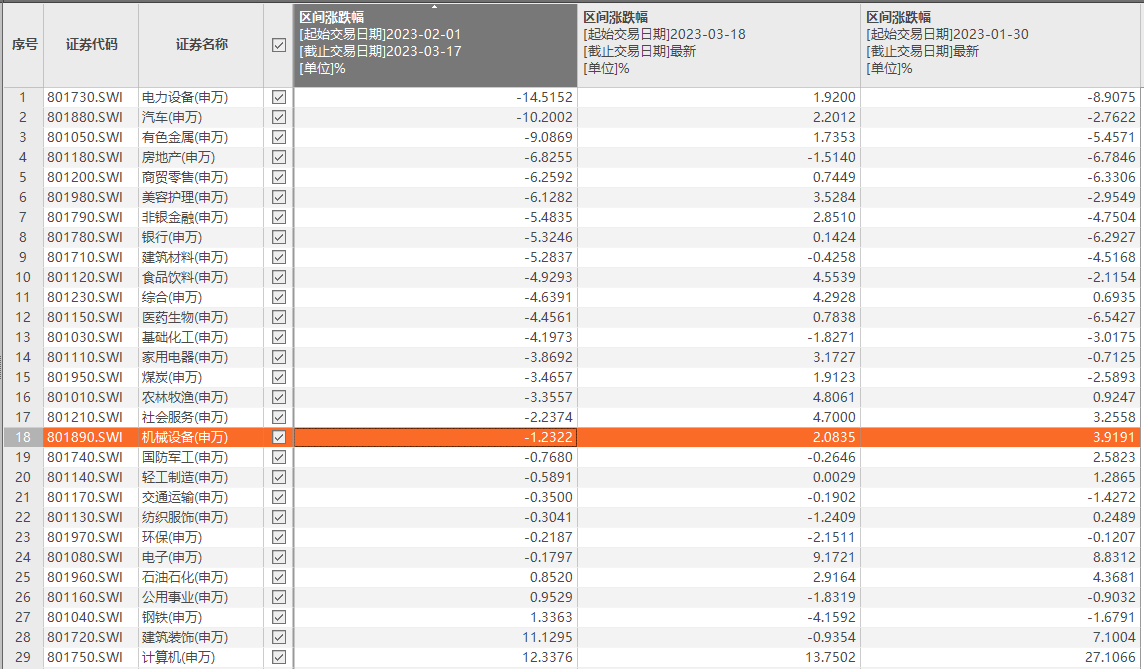Screen dimensions: 1144x669
Task: Click the value 27.1066 cell
Action: tap(1002, 657)
